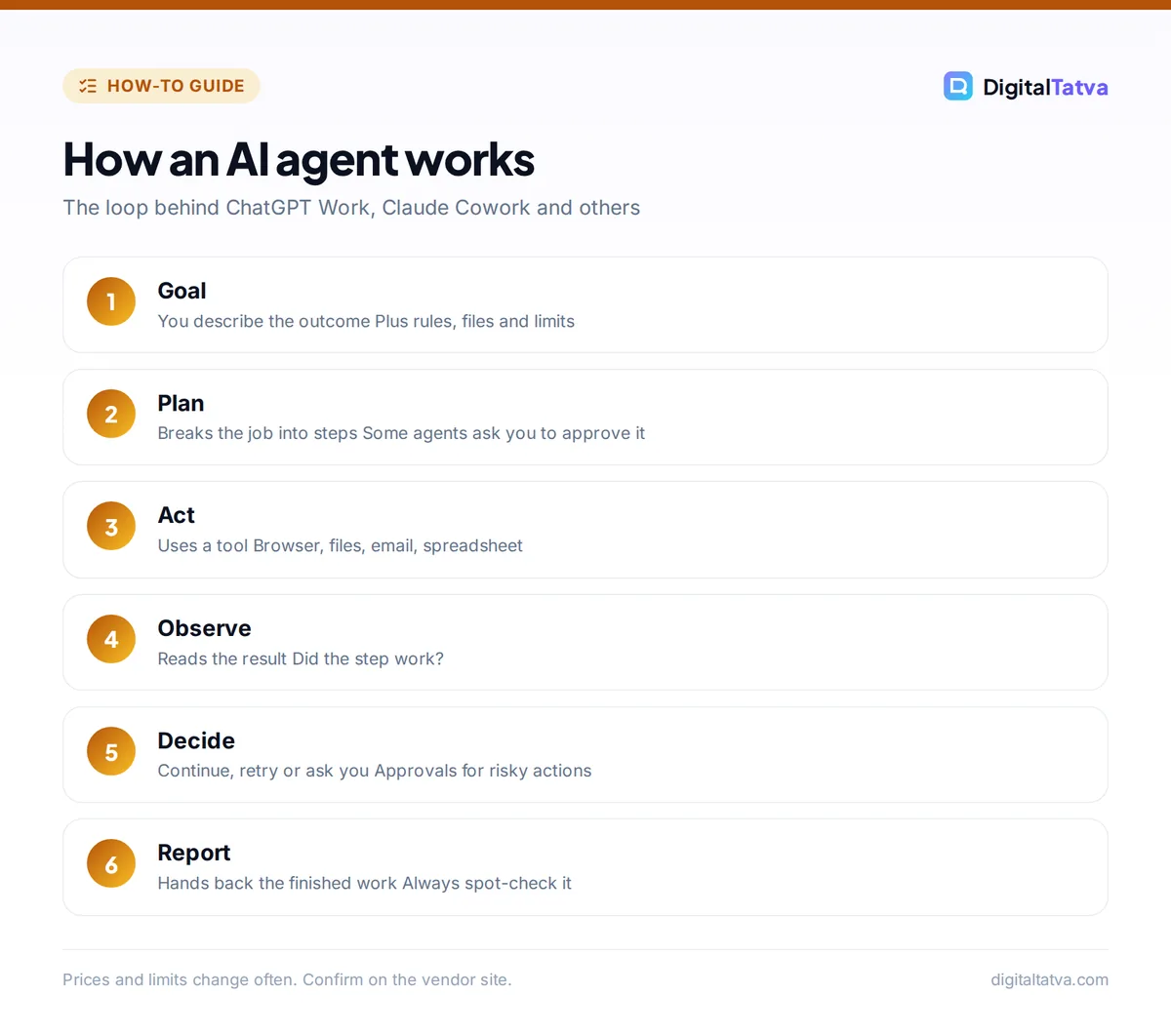Select the Act step heading
Screen dimensions: 1171x1036
coord(177,515)
